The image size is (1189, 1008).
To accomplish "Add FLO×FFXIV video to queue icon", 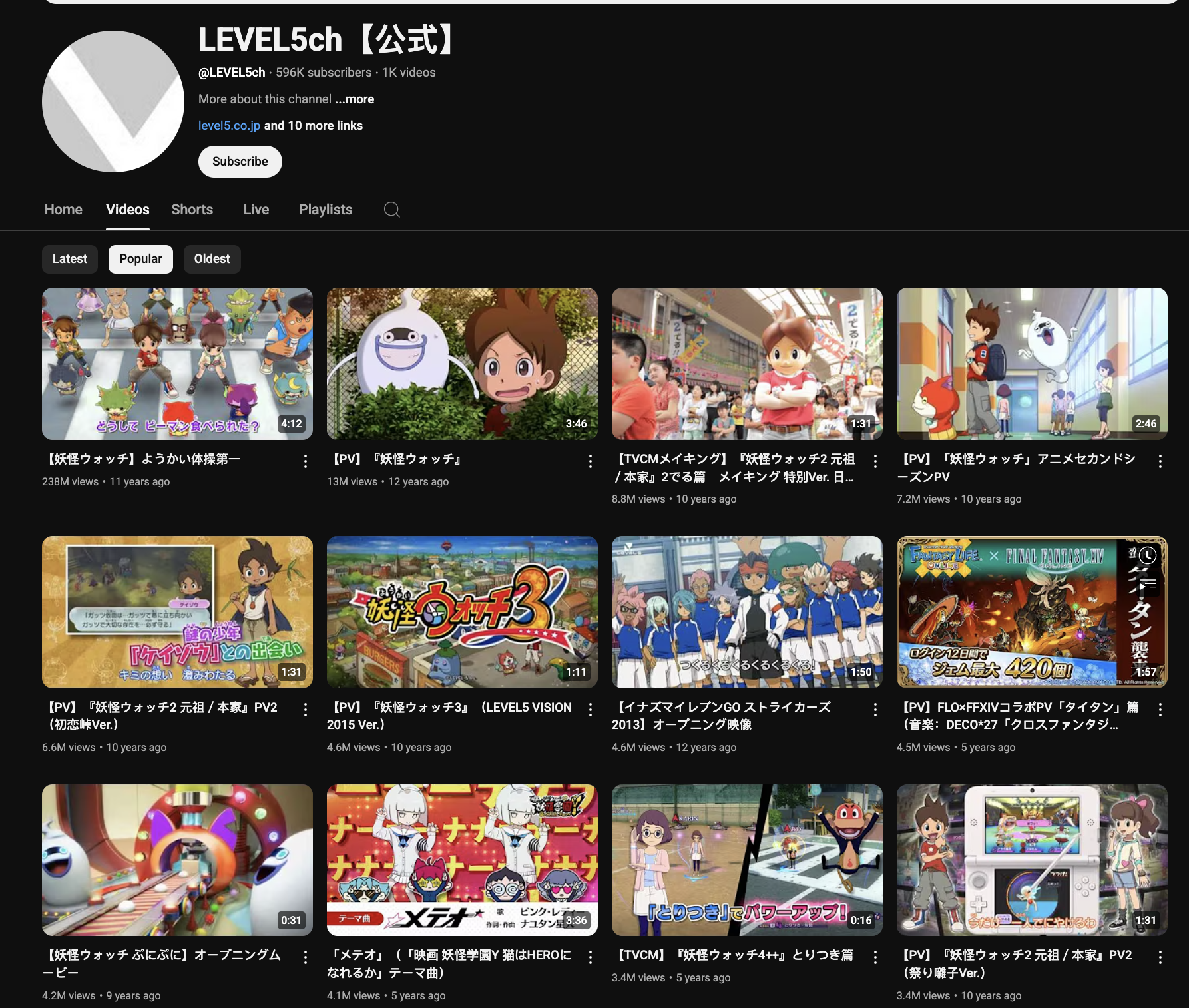I will 1148,585.
